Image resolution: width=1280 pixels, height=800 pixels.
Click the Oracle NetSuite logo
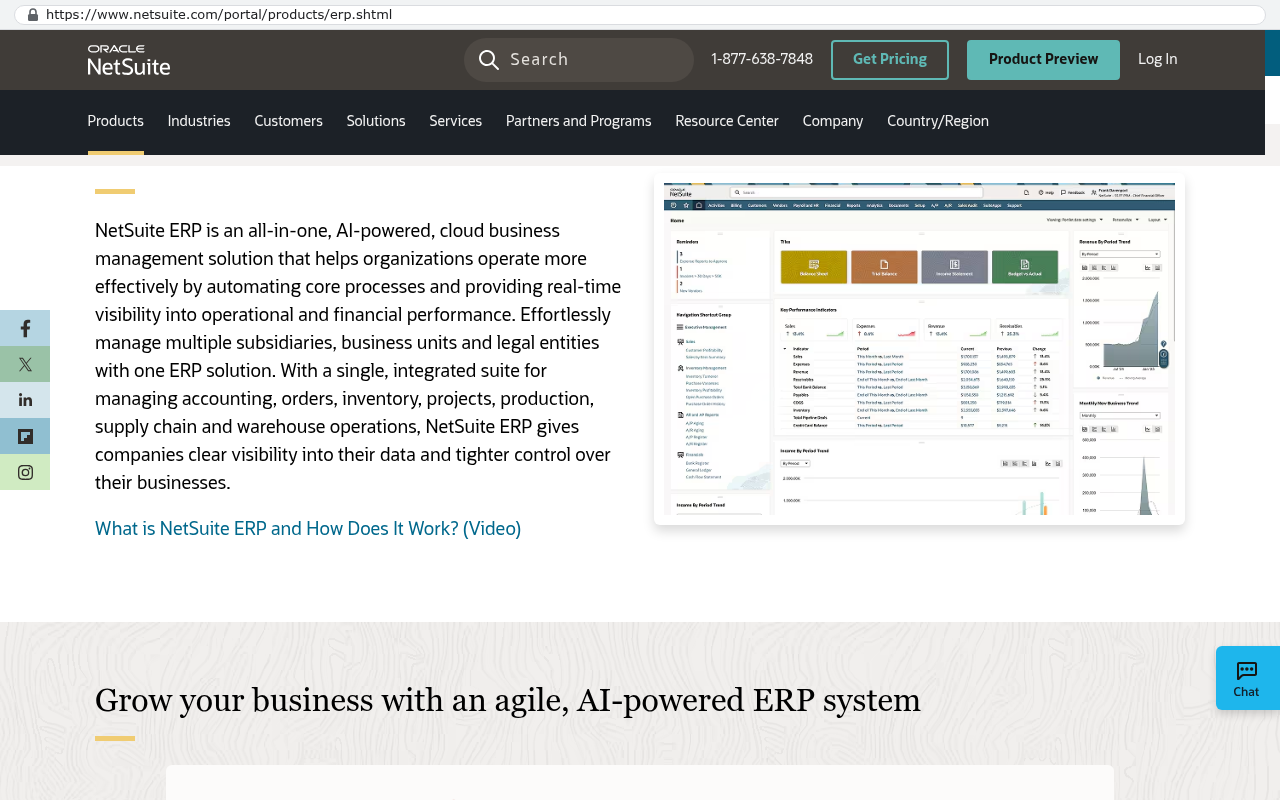[x=129, y=60]
